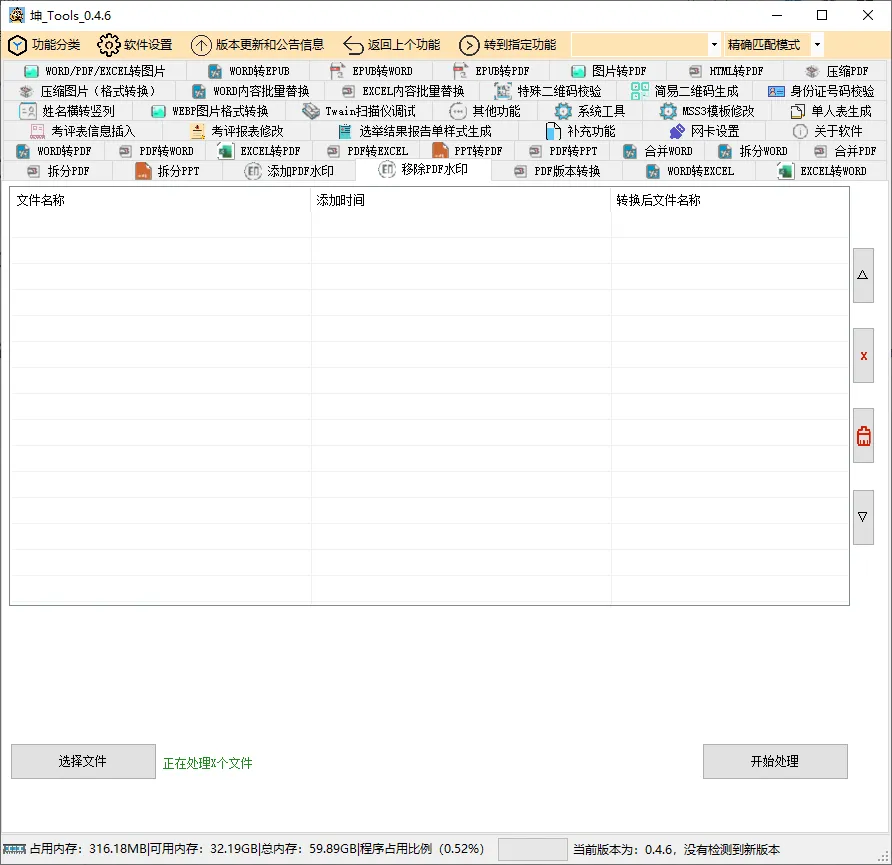Click the 添加时间 column header

point(461,200)
